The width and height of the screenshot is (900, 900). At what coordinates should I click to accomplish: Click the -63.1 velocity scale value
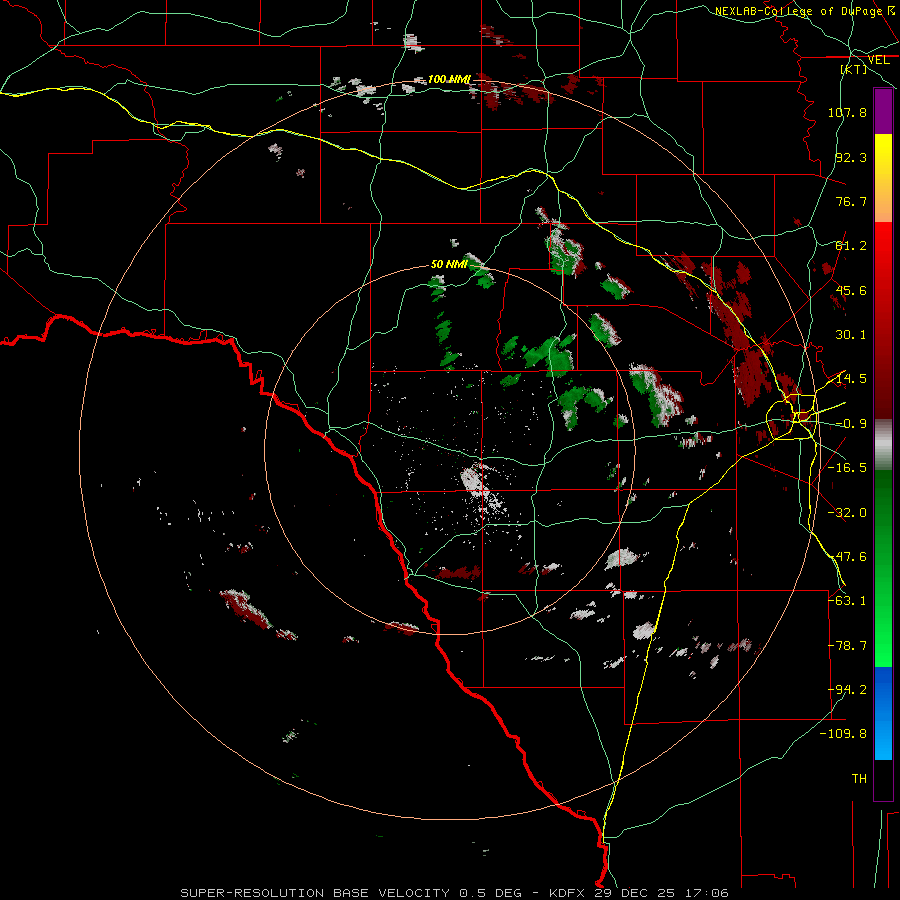point(847,601)
